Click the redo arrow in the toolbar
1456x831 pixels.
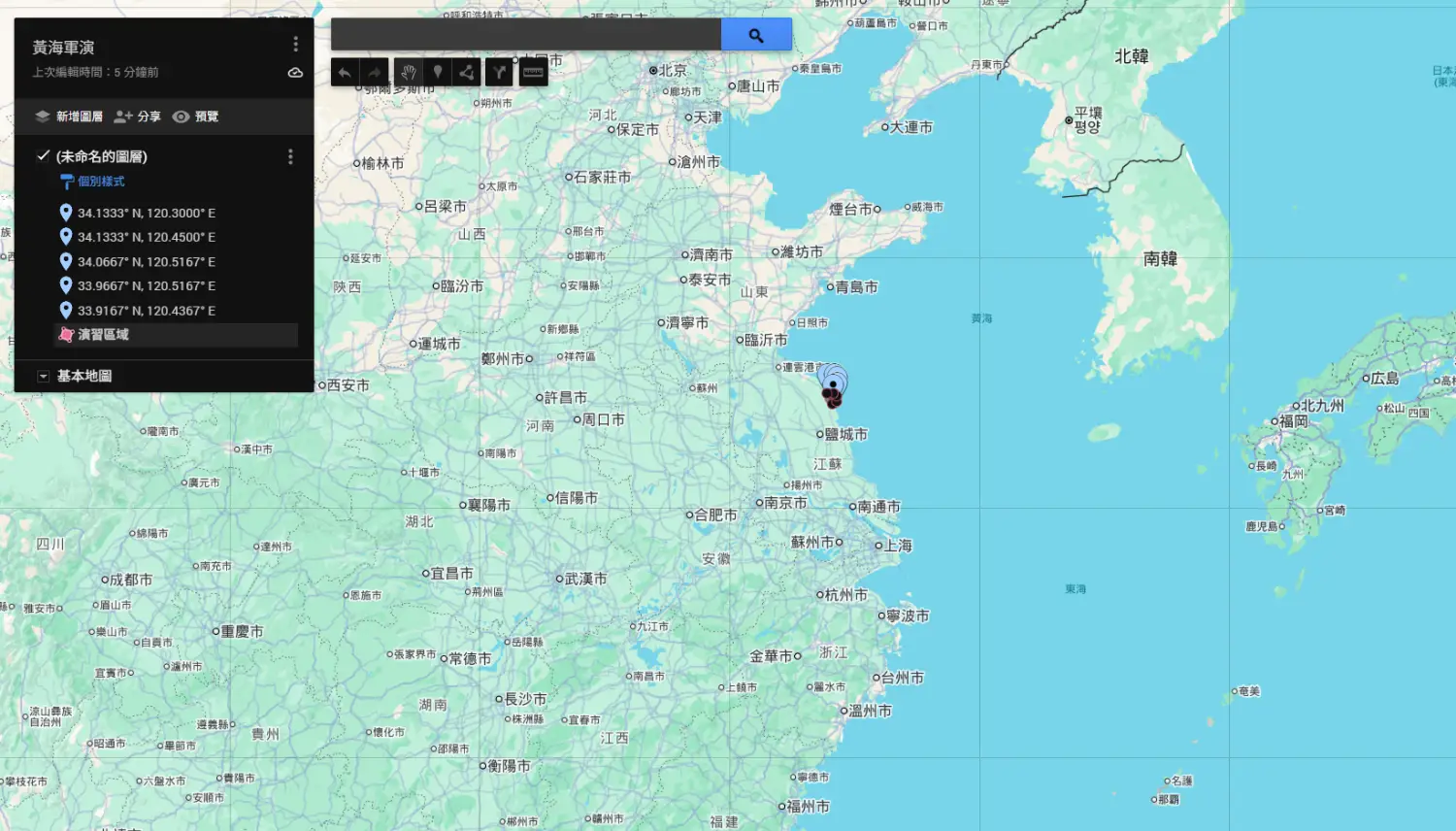375,73
